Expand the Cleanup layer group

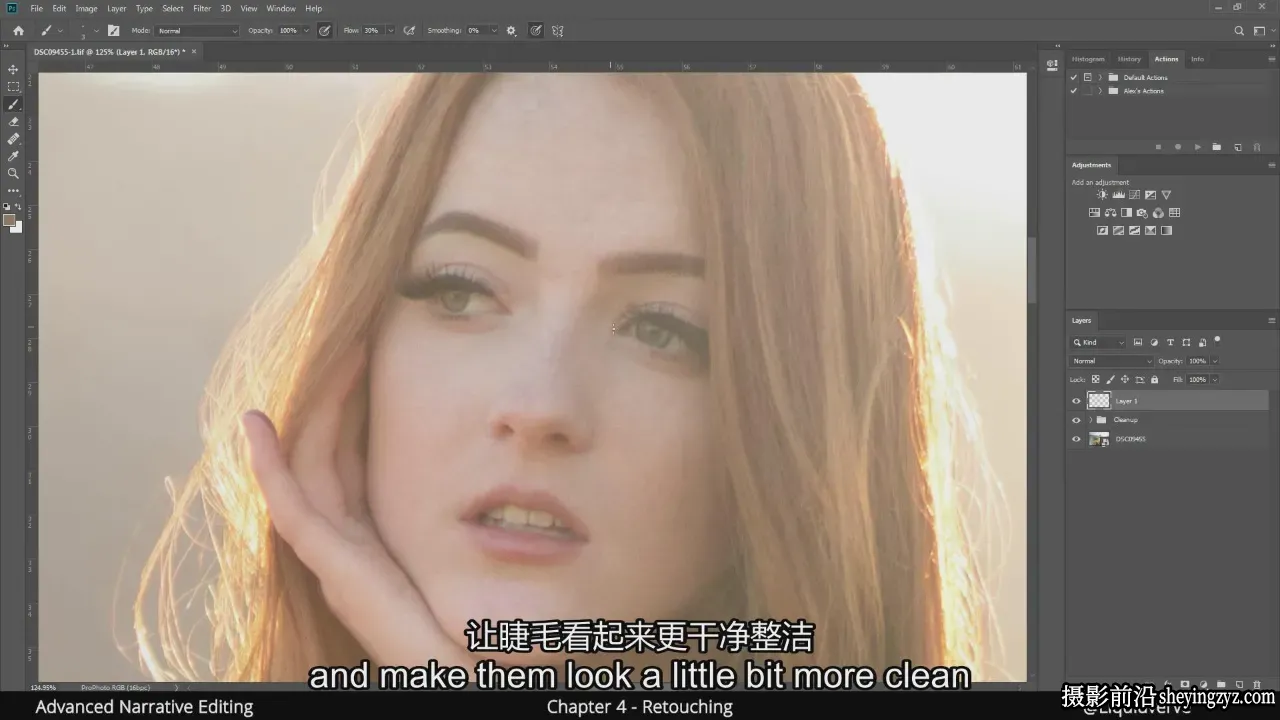[1090, 420]
